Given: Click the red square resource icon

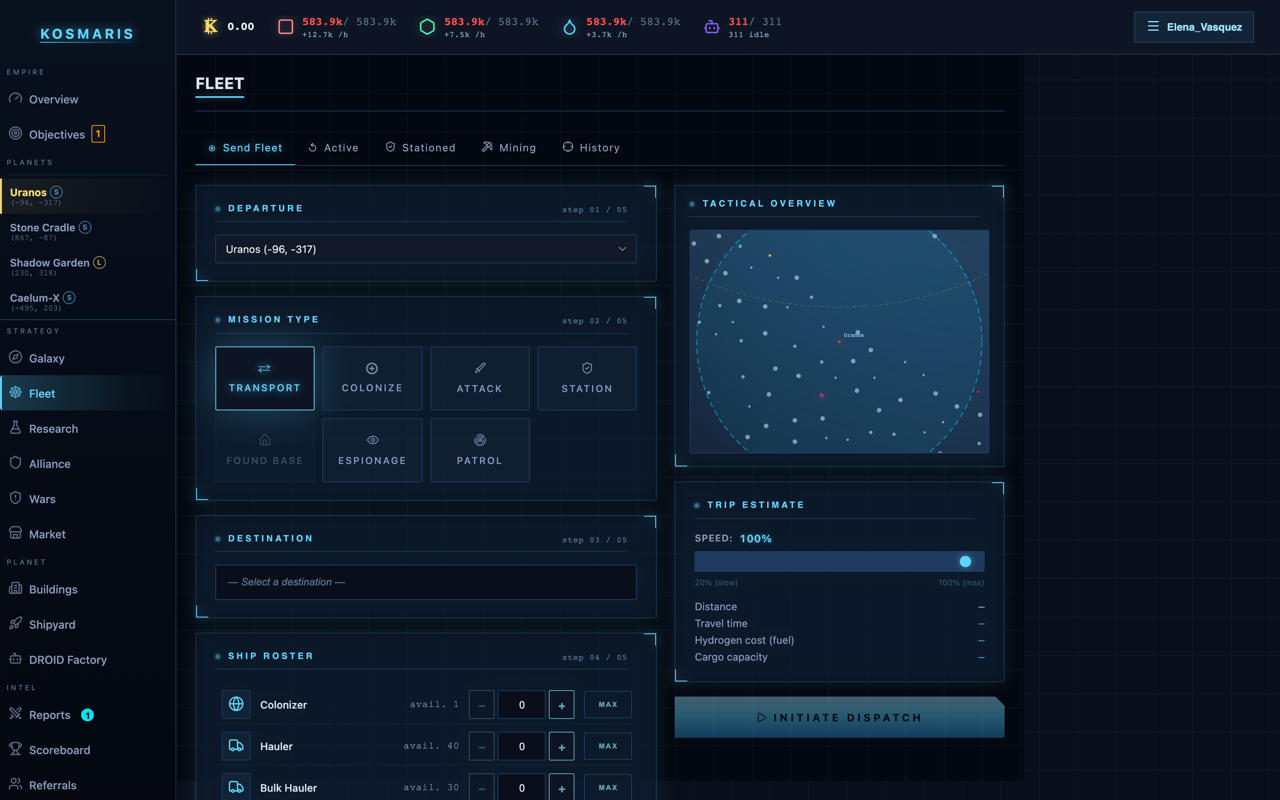Looking at the screenshot, I should pyautogui.click(x=286, y=27).
